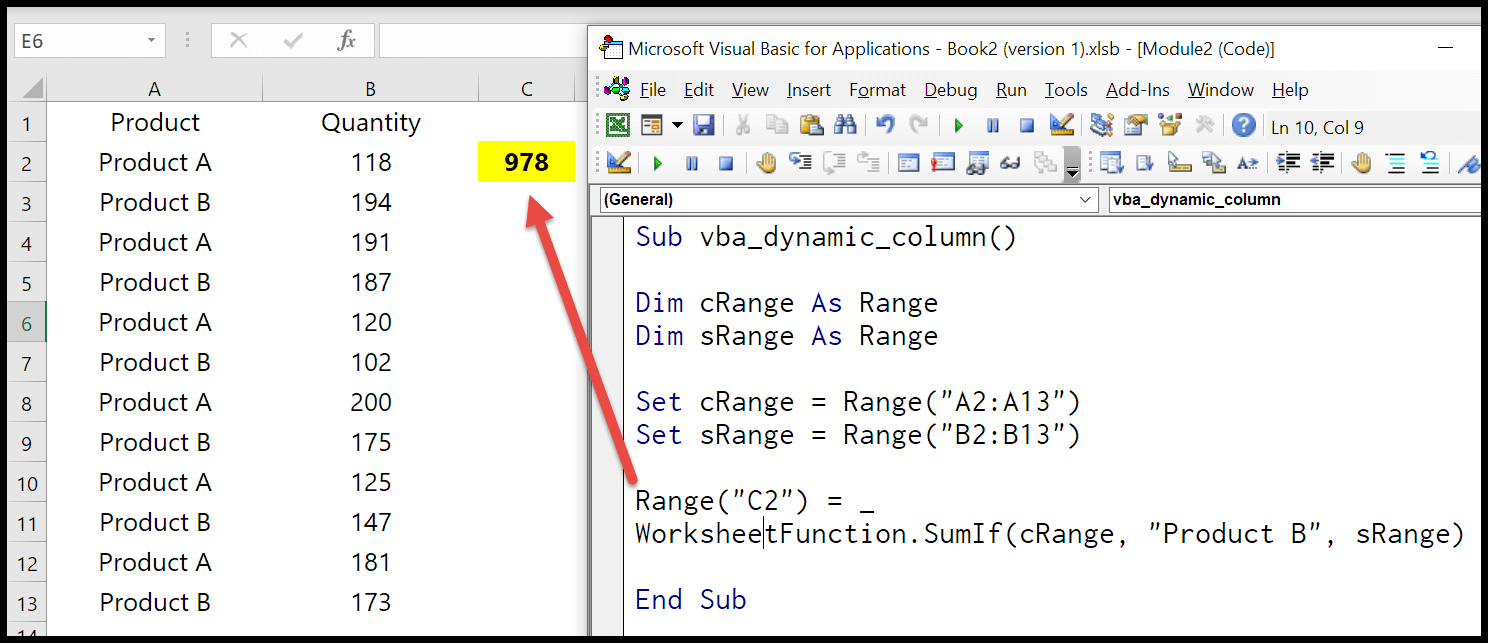Reset code execution using the stop icon
Viewport: 1488px width, 643px height.
pos(1025,124)
